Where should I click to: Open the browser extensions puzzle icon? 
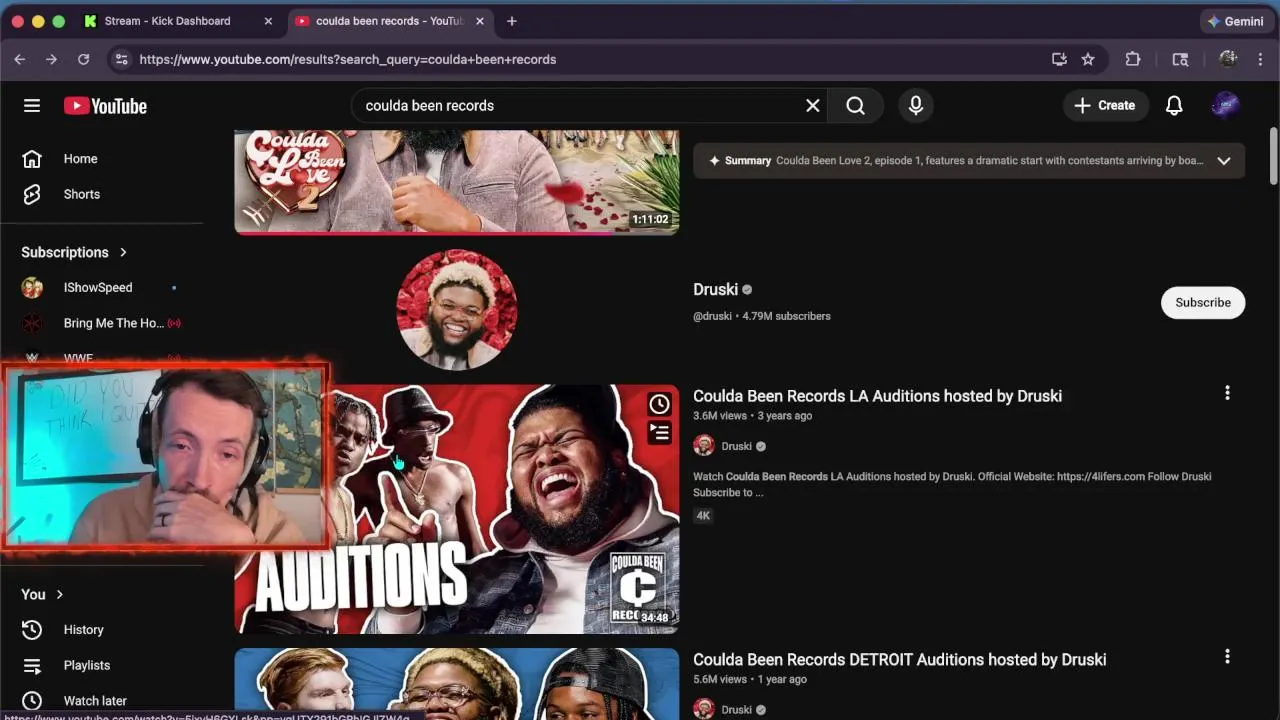click(1133, 59)
